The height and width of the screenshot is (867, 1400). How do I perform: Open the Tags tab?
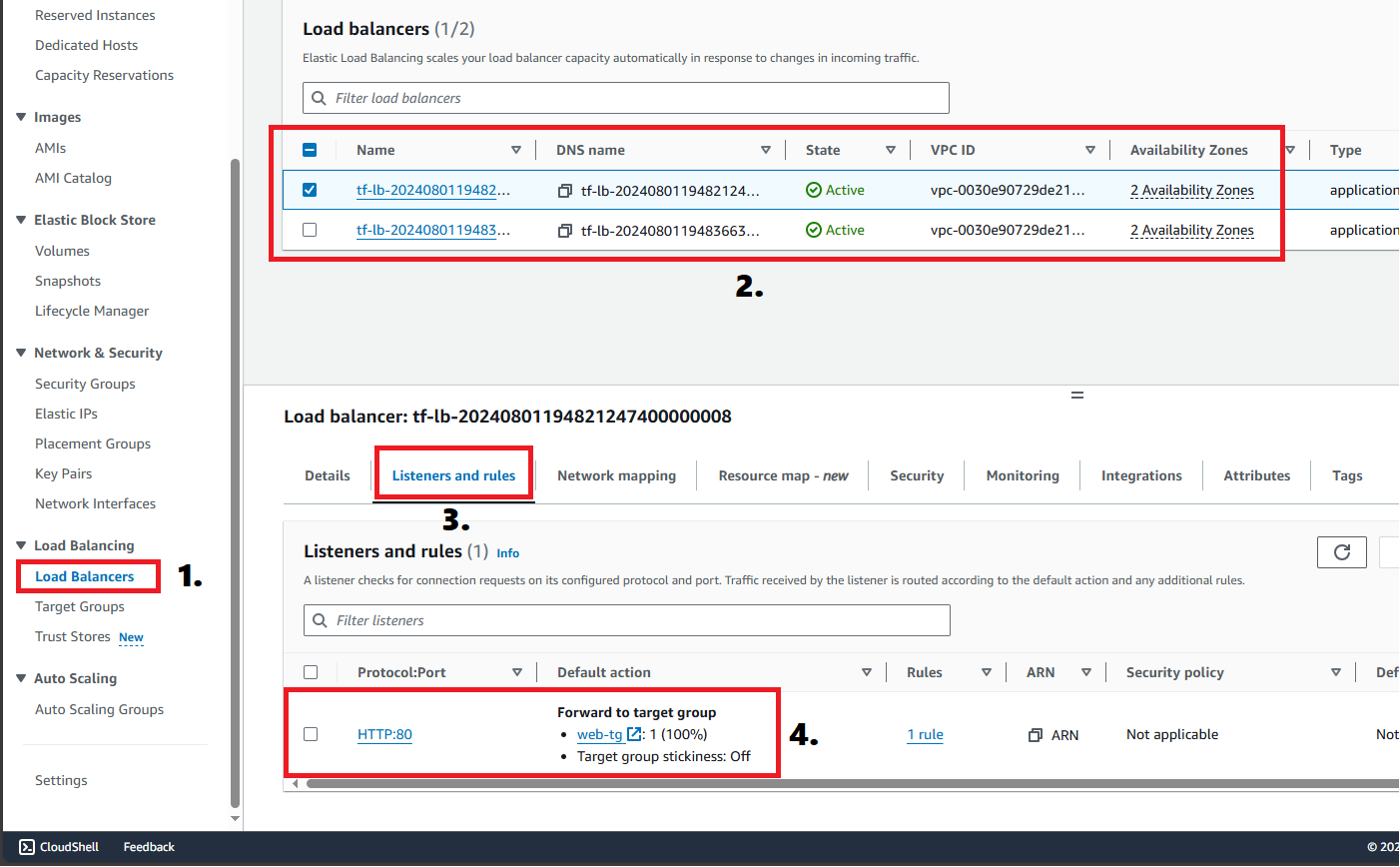[x=1347, y=475]
